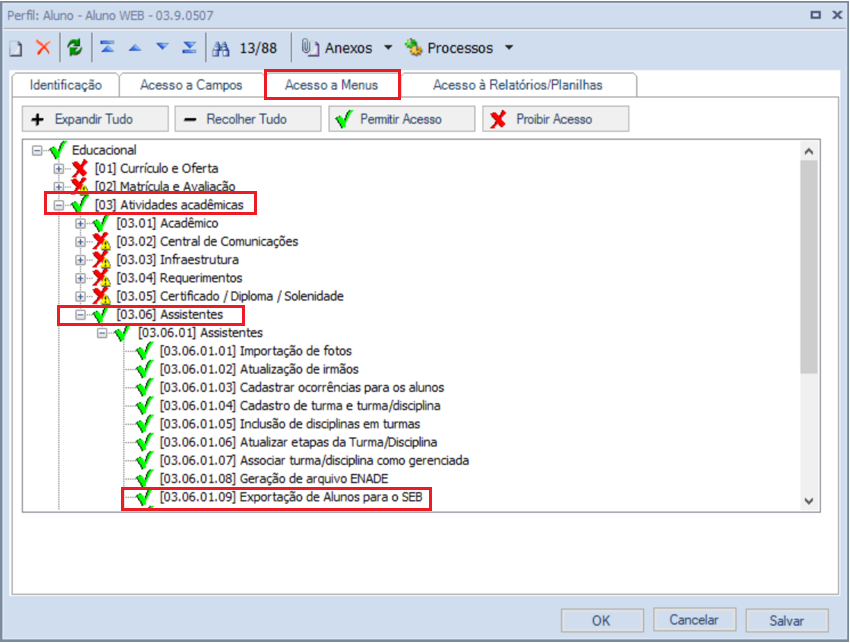Click the Recolher Tudo button
Viewport: 850px width, 643px height.
(248, 119)
